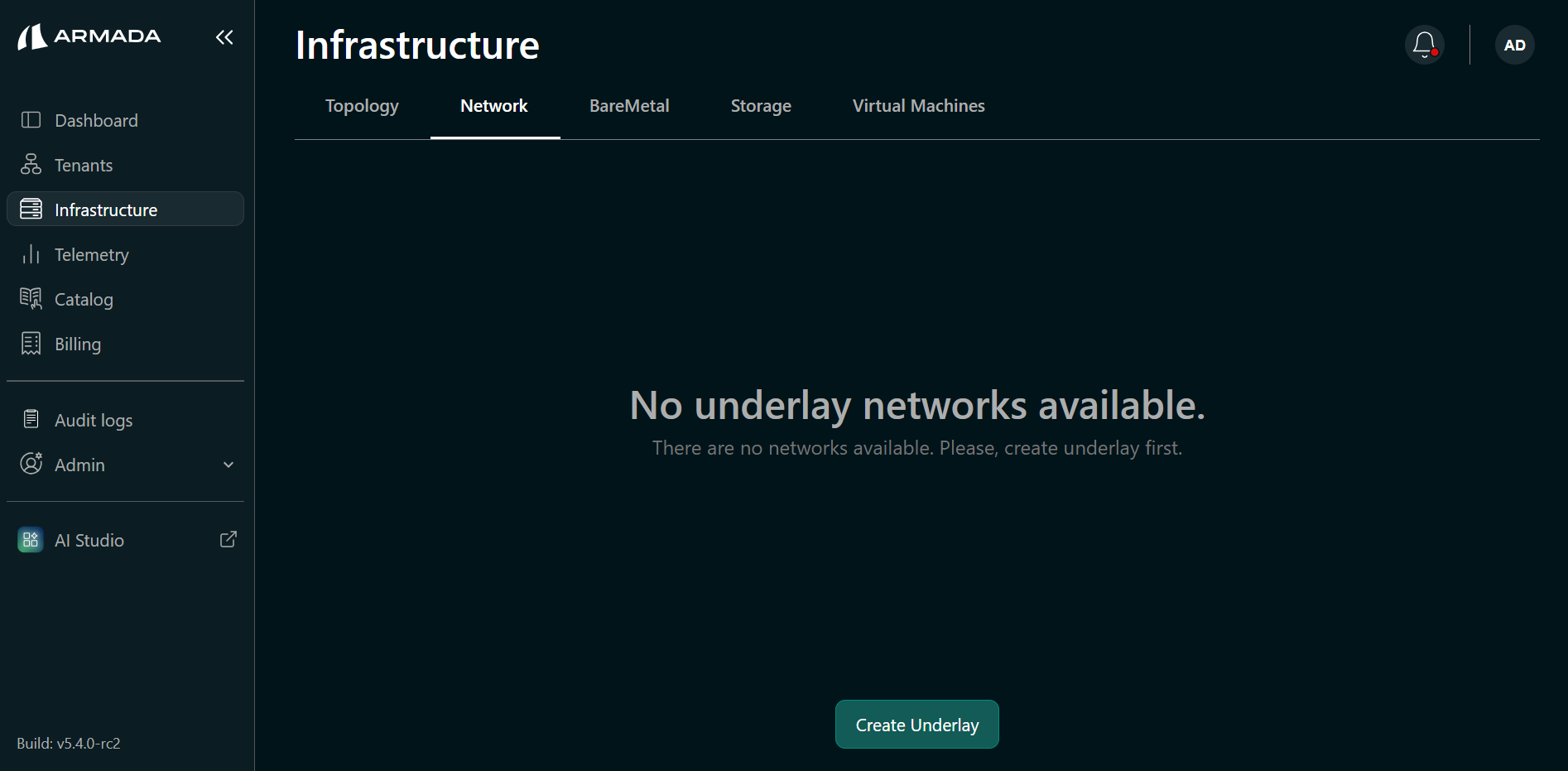Open AI Studio external link icon
Screen dimensions: 1568x771
(228, 540)
